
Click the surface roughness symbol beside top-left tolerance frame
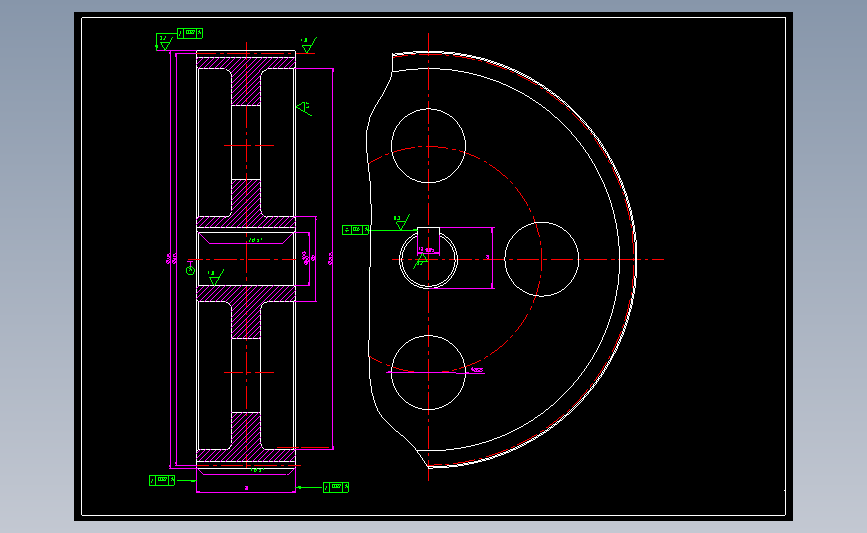point(164,42)
